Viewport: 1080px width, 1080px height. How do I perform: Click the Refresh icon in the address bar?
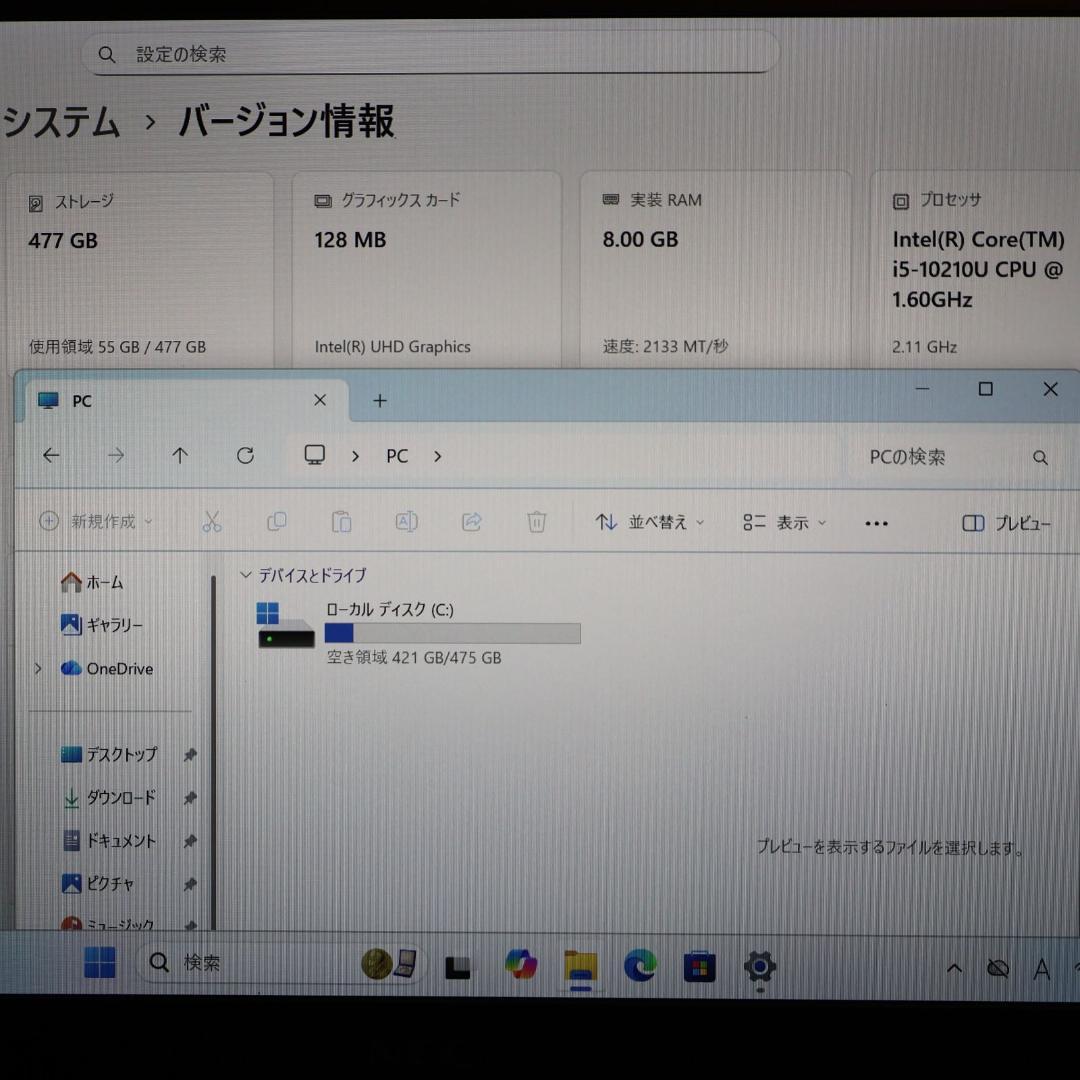245,456
